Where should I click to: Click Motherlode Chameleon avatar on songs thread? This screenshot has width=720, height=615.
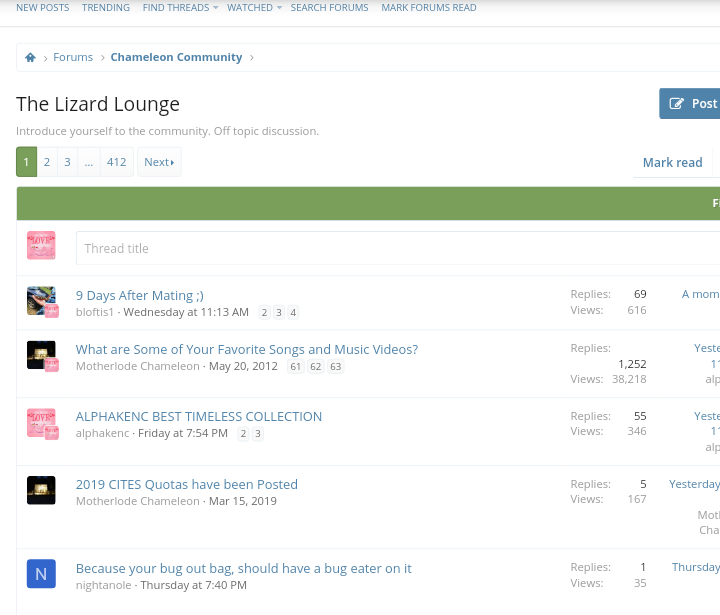[x=41, y=355]
